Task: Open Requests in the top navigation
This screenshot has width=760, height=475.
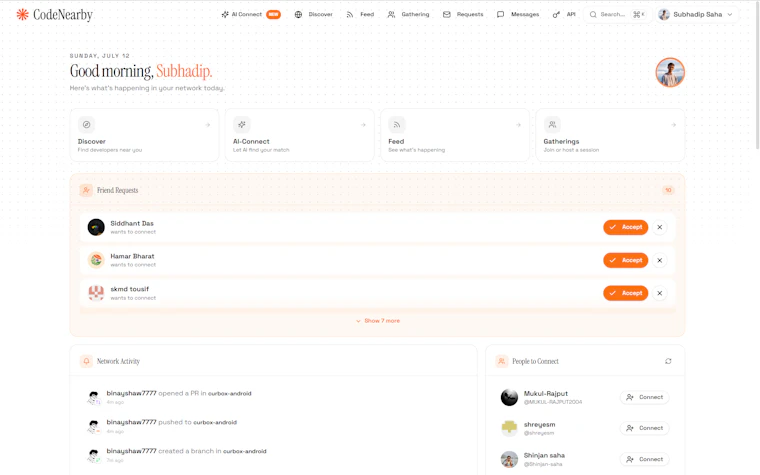Action: pos(463,15)
